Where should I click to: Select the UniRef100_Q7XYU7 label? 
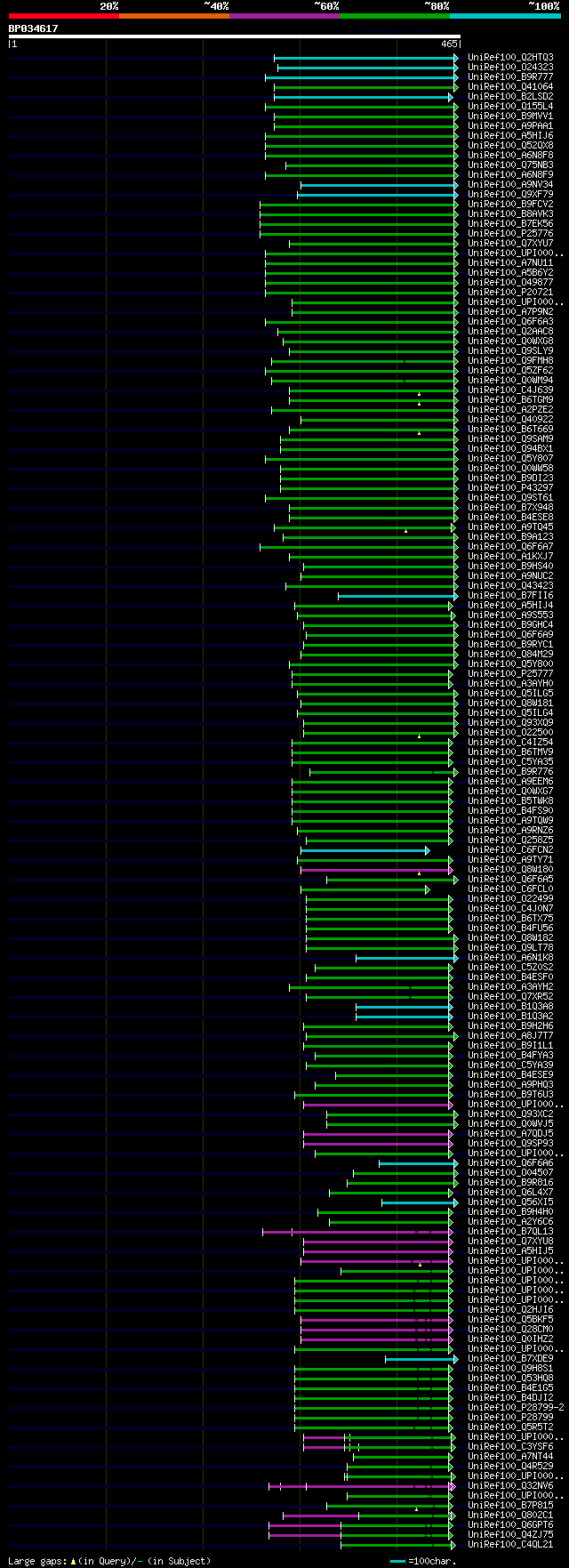point(510,243)
